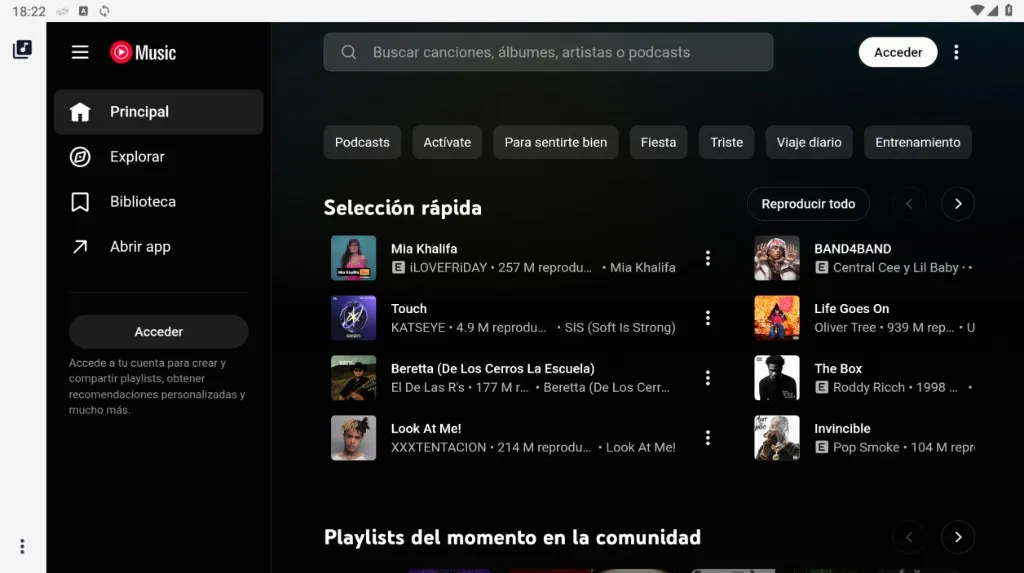Play the BAND4BAND album thumbnail
This screenshot has height=573, width=1024.
[776, 258]
